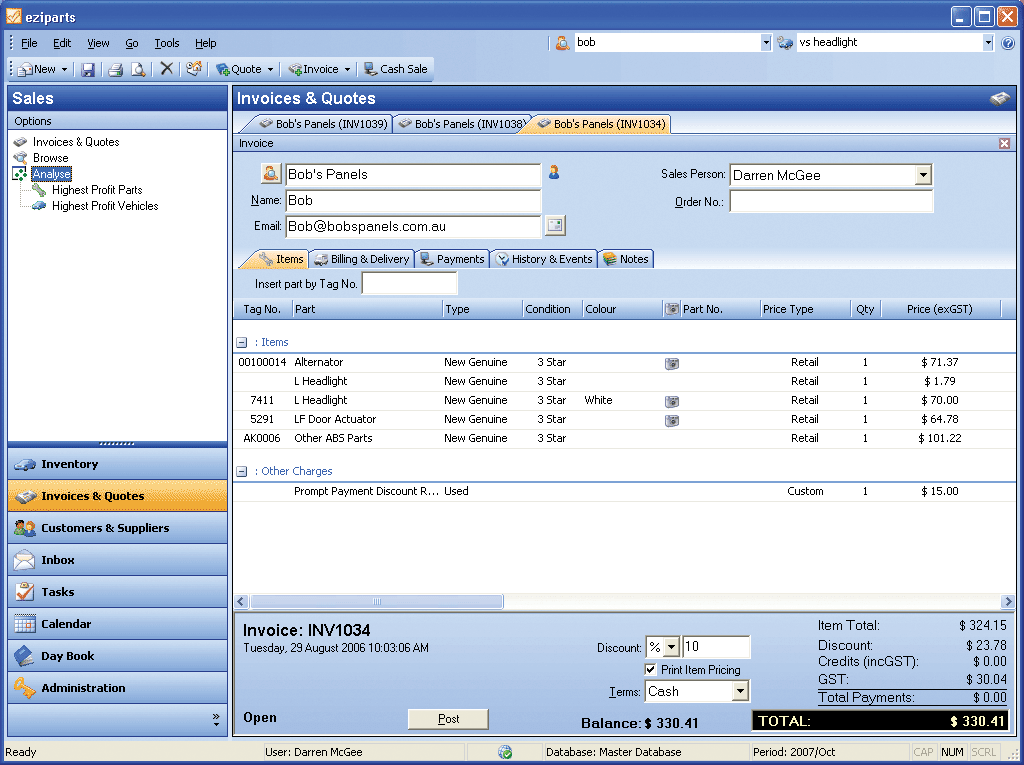Open the Discount type % dropdown
The height and width of the screenshot is (765, 1024).
point(671,647)
